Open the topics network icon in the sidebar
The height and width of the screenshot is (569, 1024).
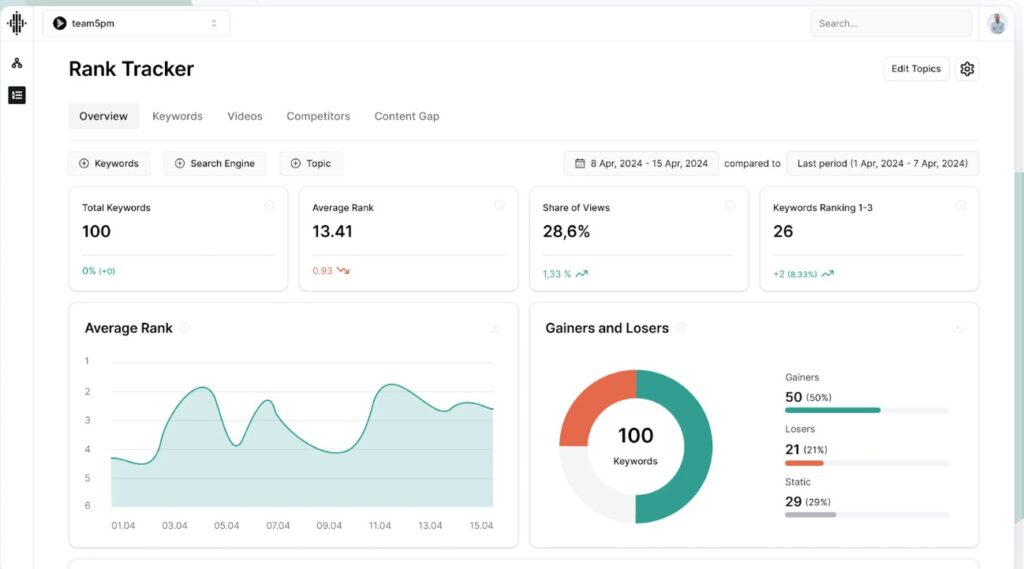click(16, 64)
